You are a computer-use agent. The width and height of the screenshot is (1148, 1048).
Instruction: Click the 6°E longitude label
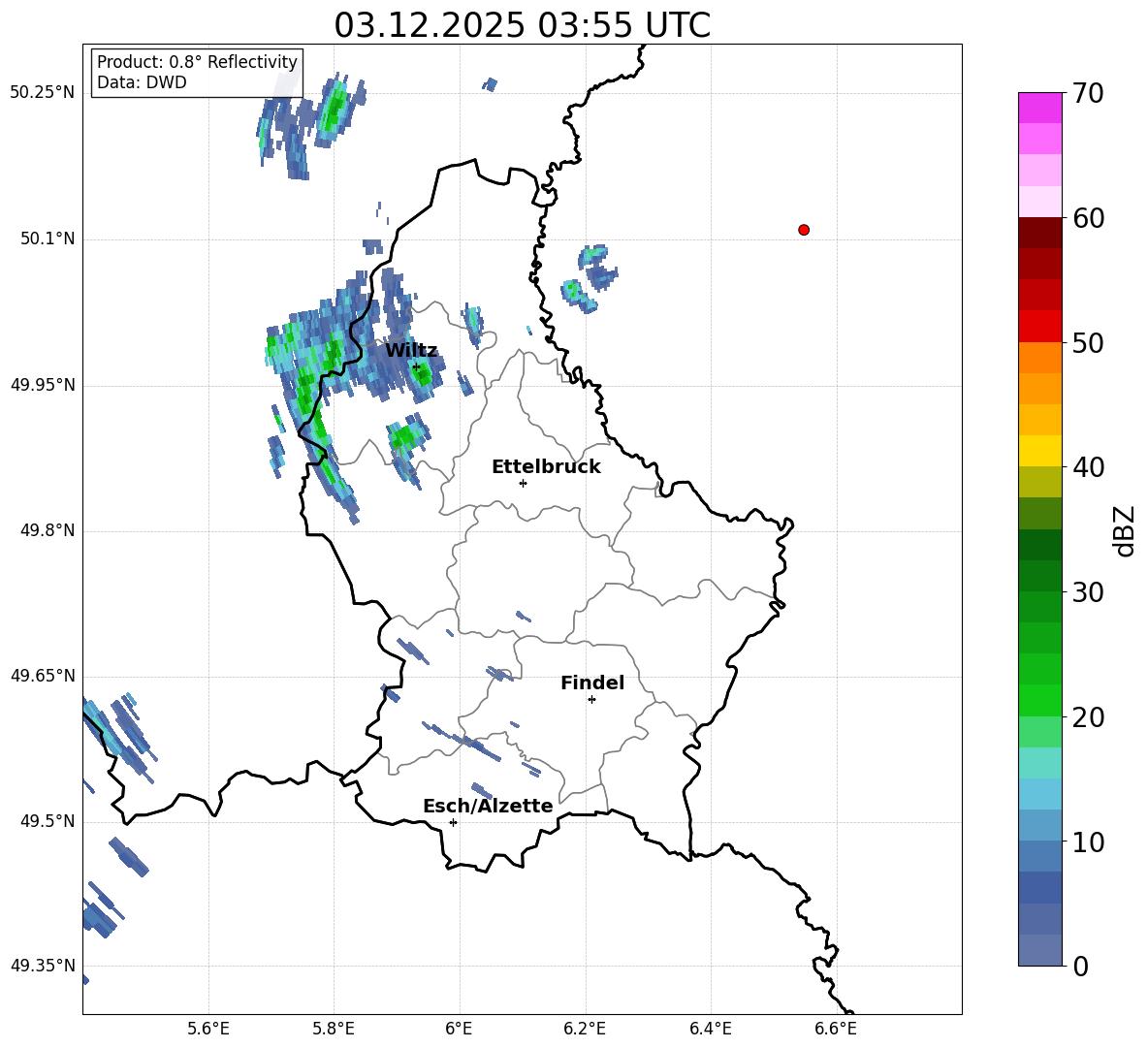tap(459, 1029)
